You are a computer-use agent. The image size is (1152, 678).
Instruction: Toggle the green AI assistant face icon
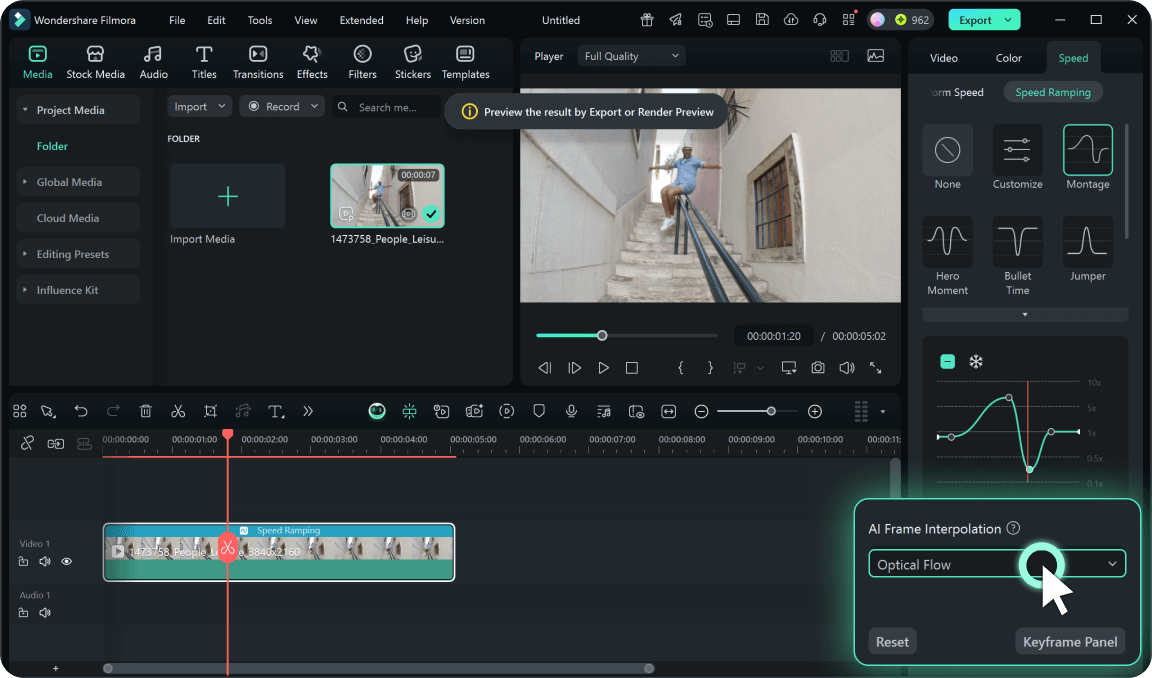point(377,411)
